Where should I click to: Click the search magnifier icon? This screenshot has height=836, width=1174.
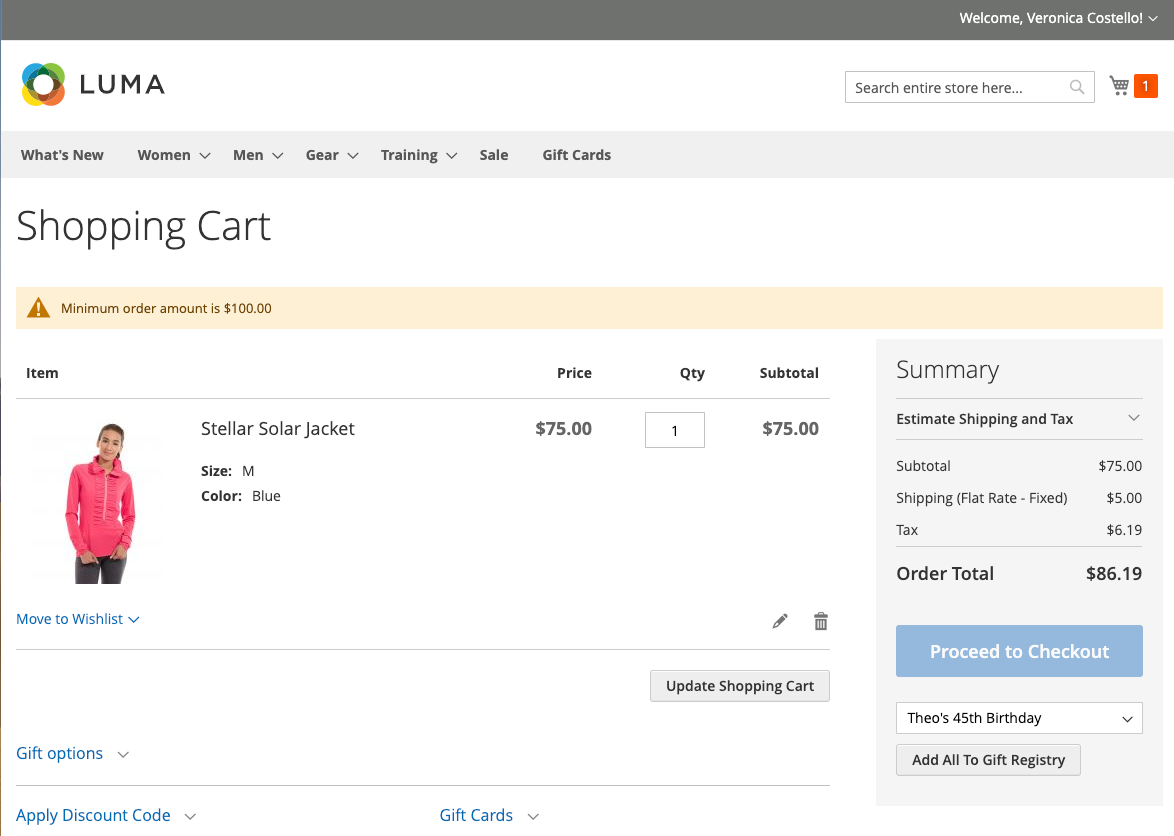[1077, 88]
